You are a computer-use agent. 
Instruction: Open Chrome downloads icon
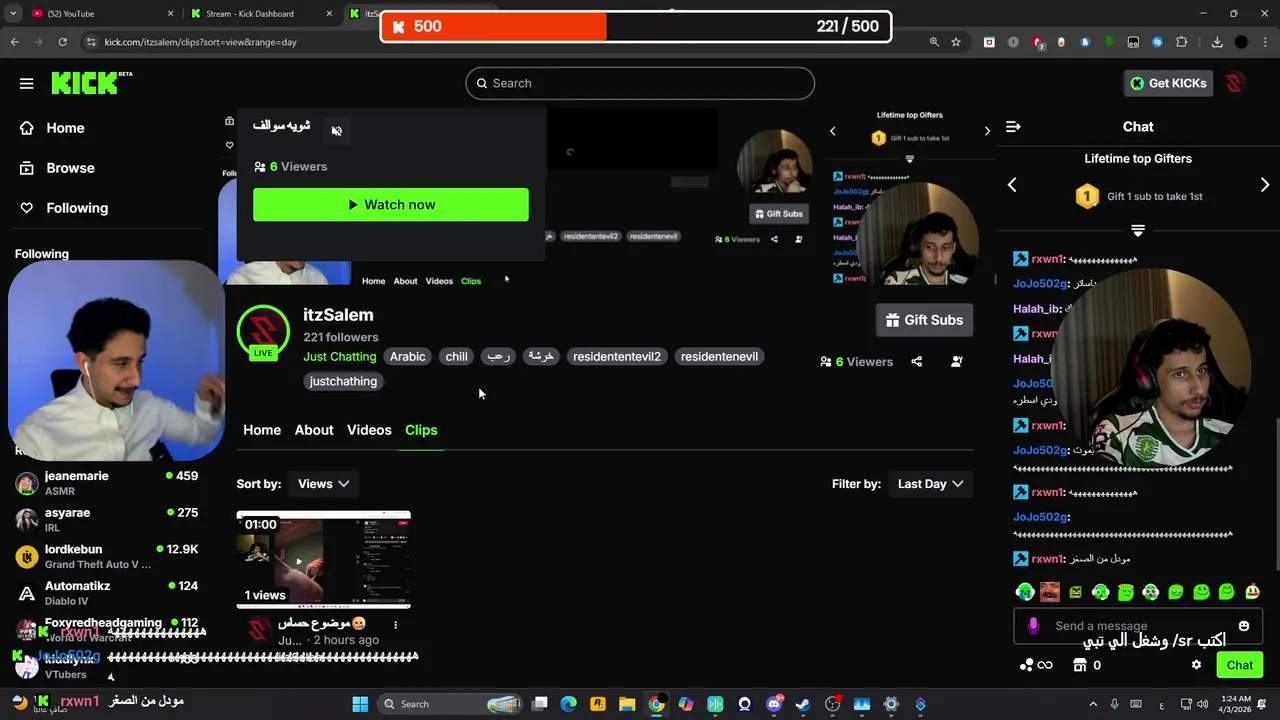click(x=1216, y=42)
